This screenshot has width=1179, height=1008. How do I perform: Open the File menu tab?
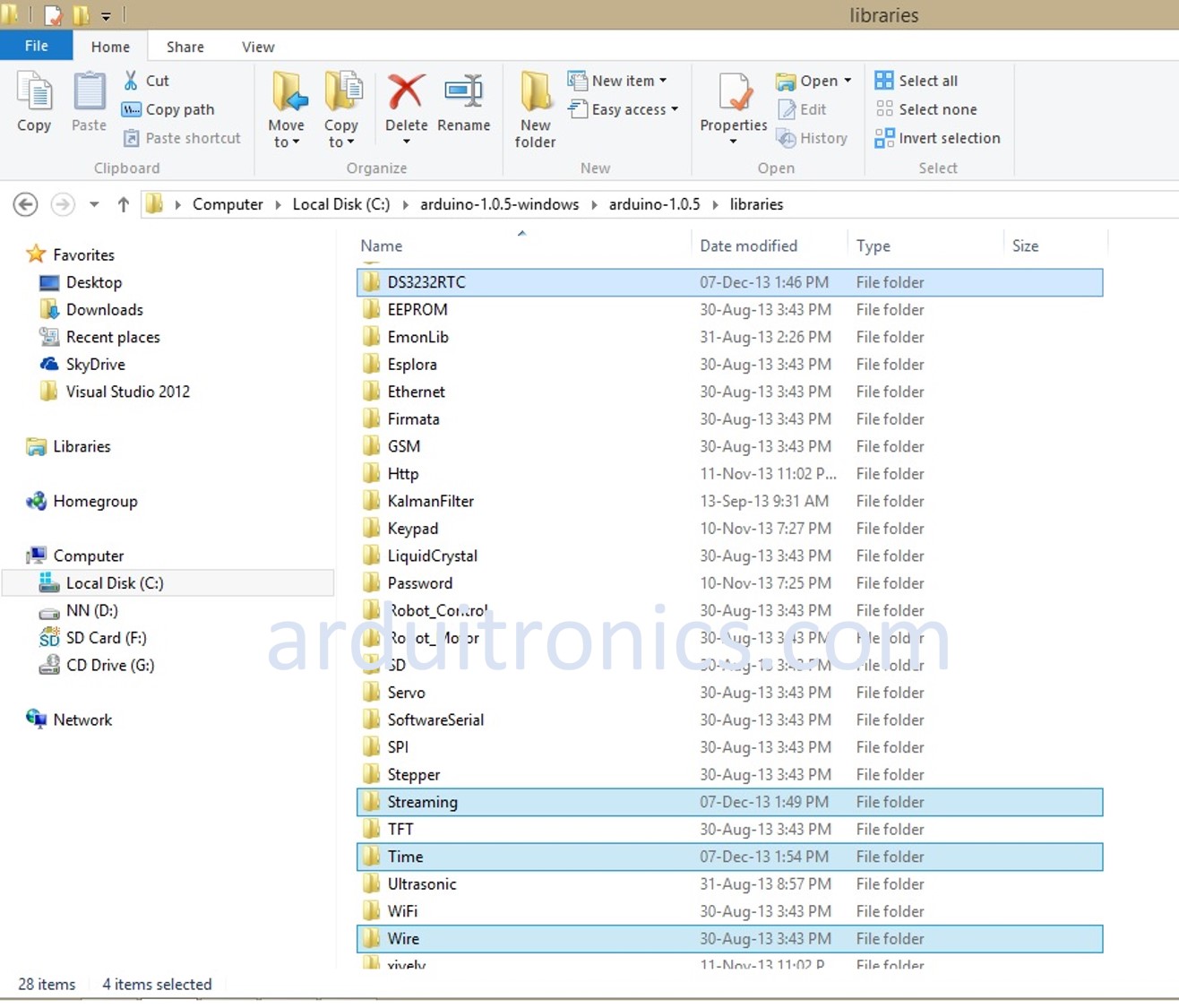click(x=37, y=46)
